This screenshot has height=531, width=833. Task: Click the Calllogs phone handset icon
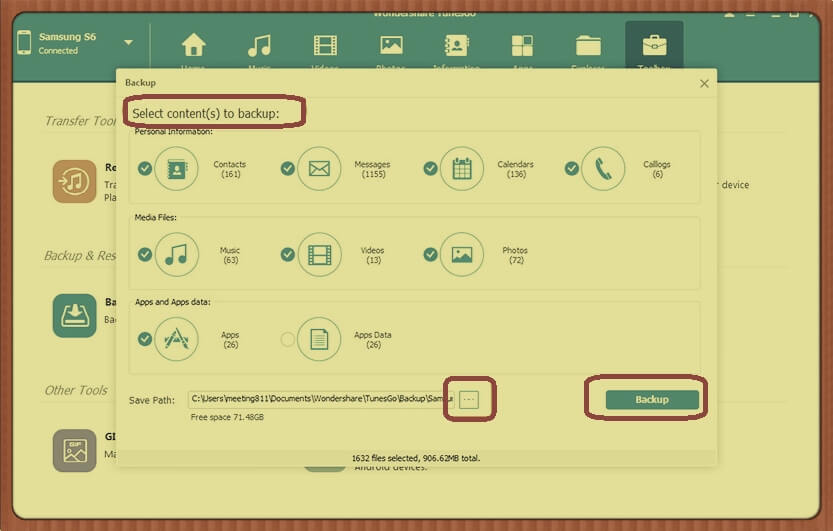603,169
